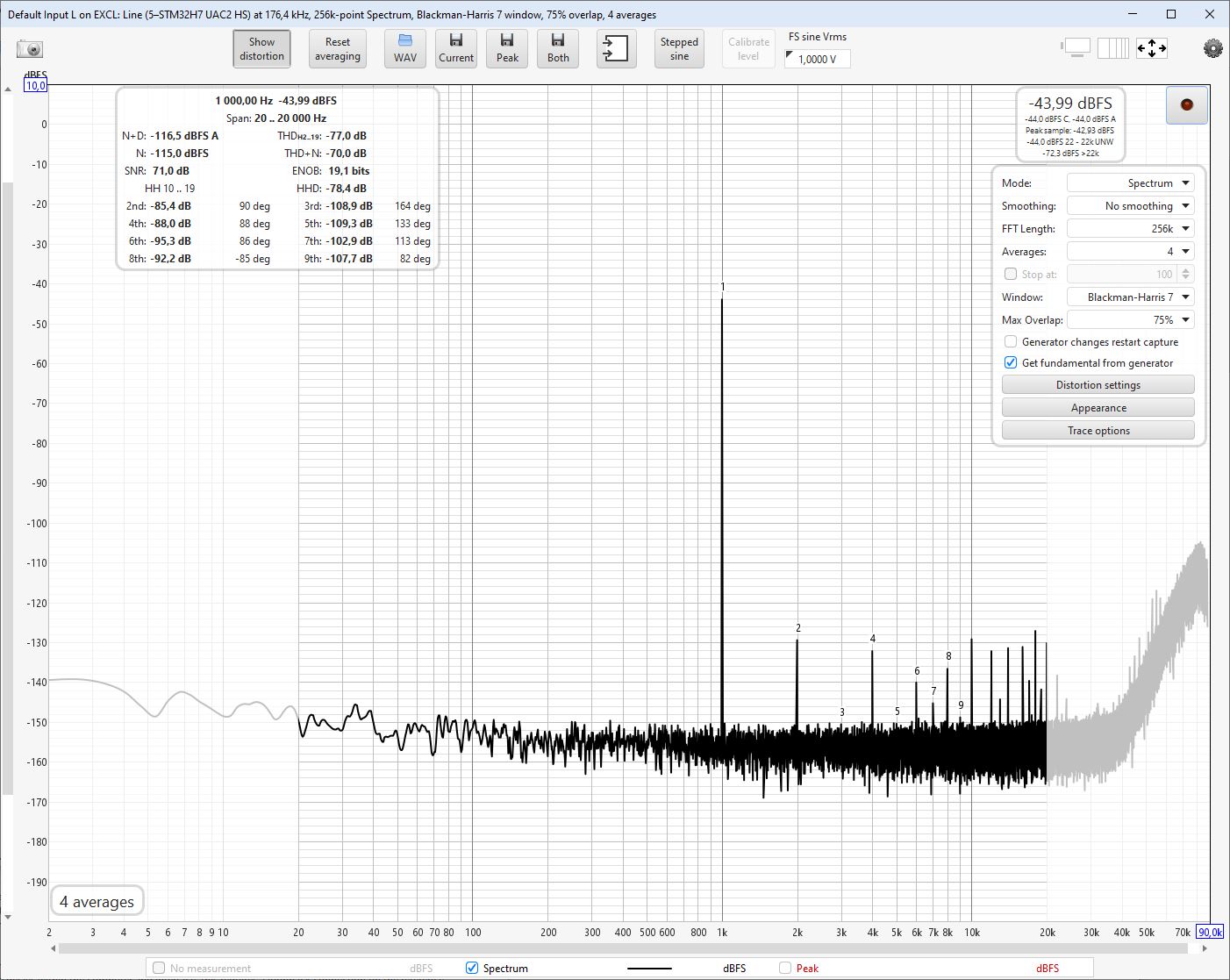Image resolution: width=1230 pixels, height=980 pixels.
Task: Click harmonic marker 2 on the graph
Action: (798, 628)
